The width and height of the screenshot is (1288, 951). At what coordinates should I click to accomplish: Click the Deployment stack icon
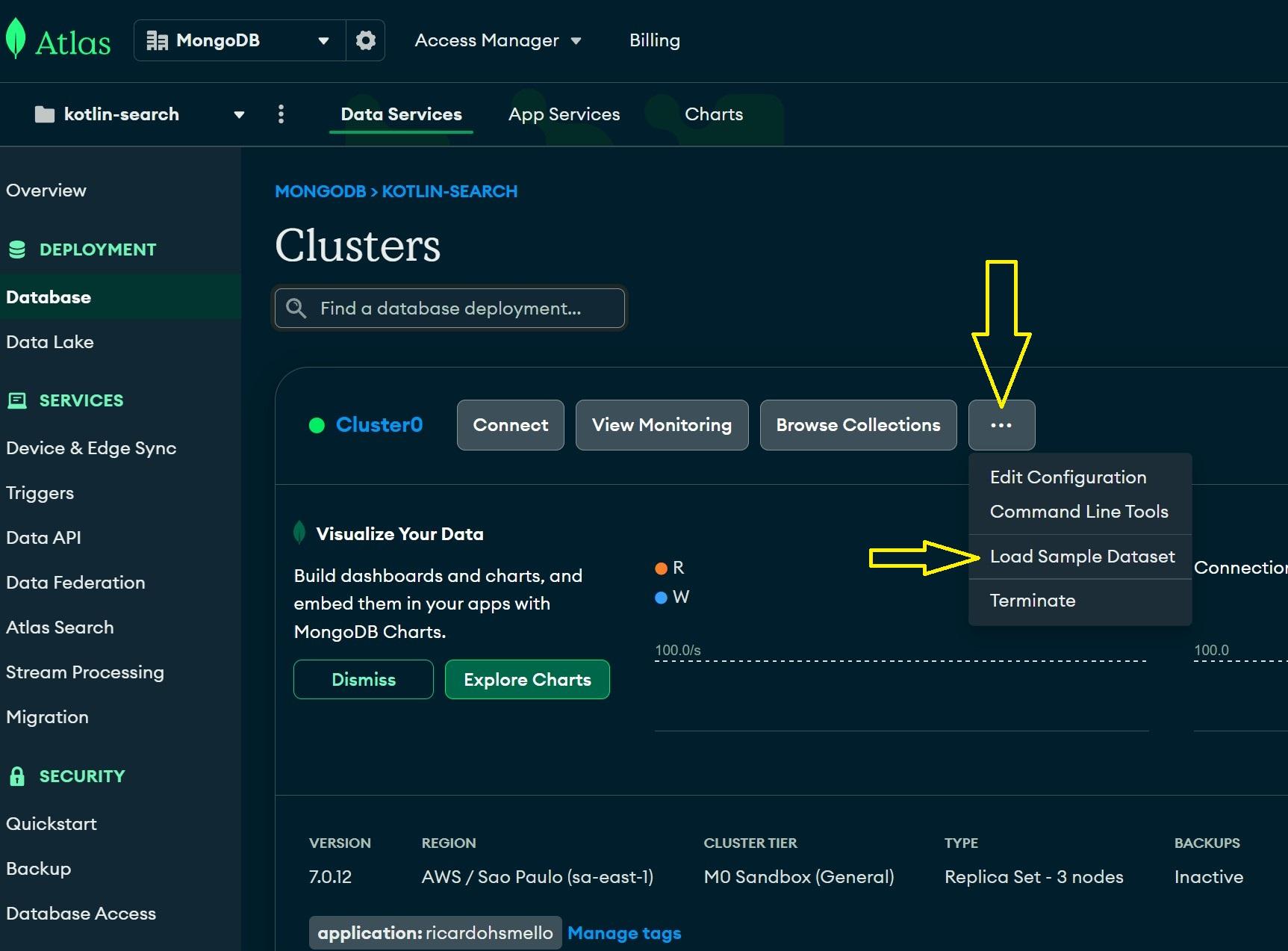click(x=17, y=250)
